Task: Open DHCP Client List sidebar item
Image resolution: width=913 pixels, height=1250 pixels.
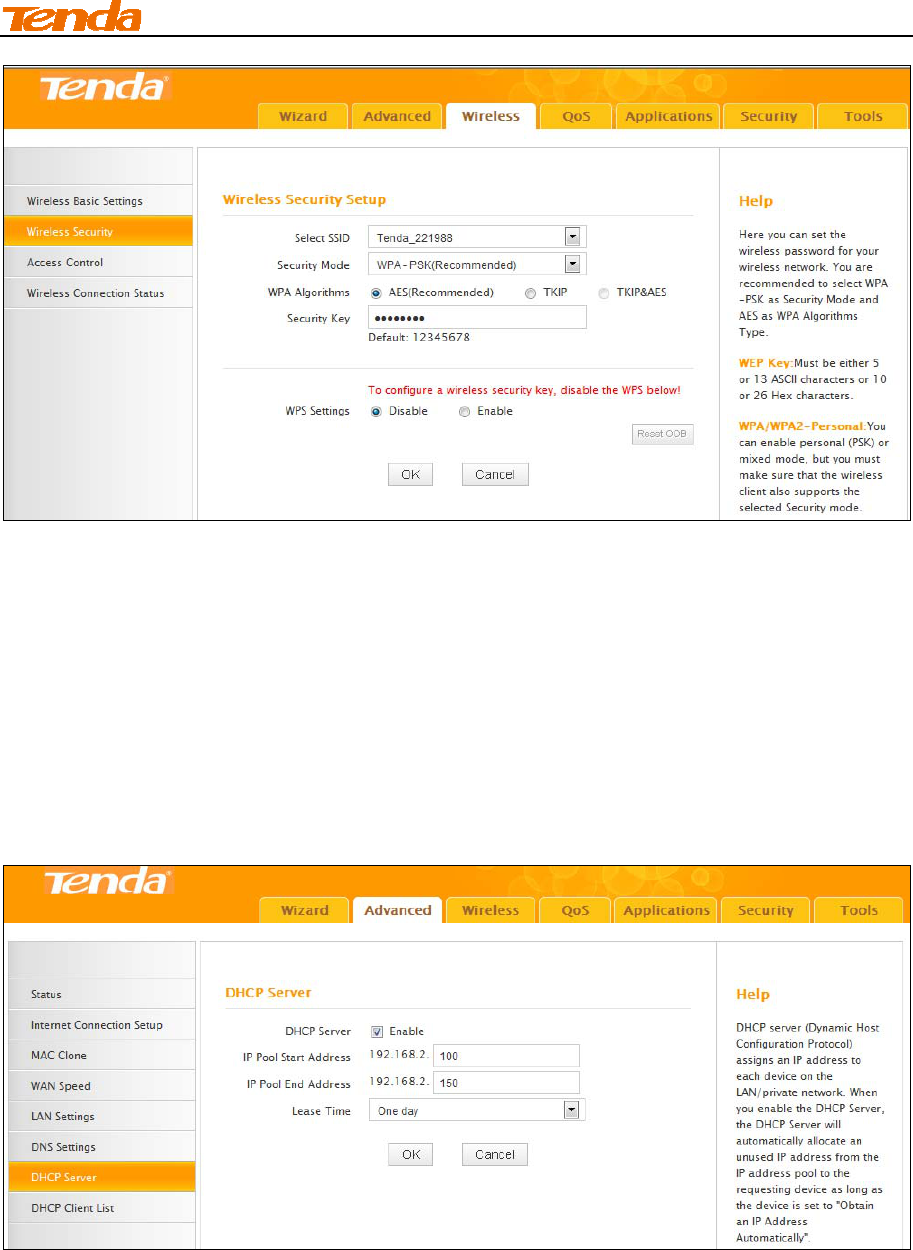Action: tap(101, 1208)
